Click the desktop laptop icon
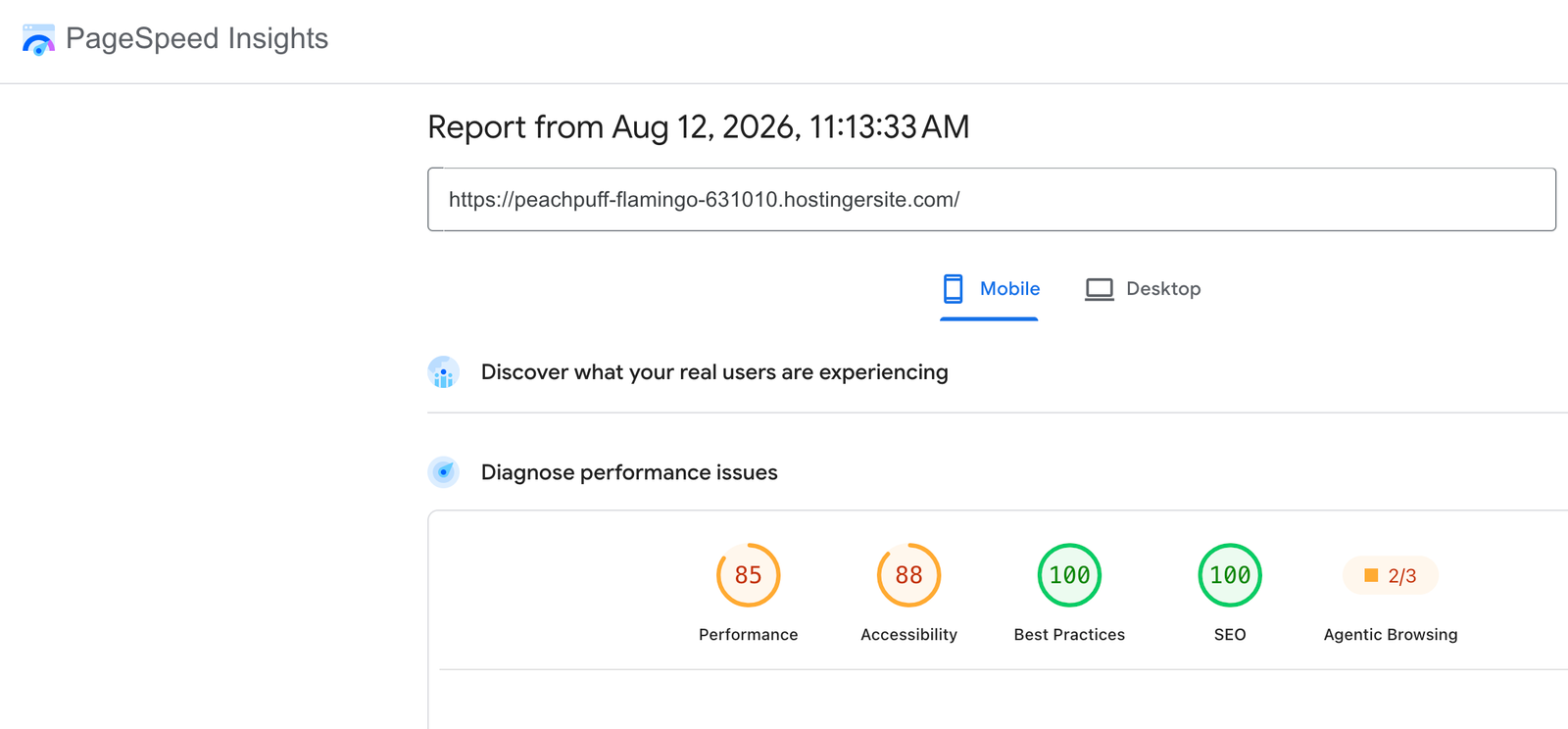The image size is (1568, 729). click(x=1100, y=290)
